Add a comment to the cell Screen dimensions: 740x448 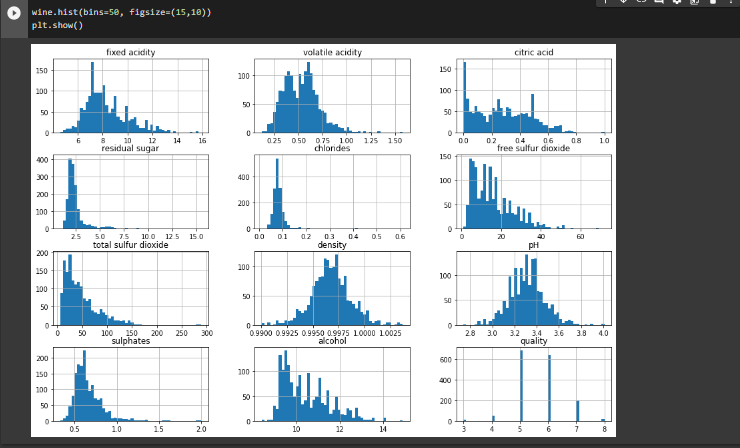point(659,2)
